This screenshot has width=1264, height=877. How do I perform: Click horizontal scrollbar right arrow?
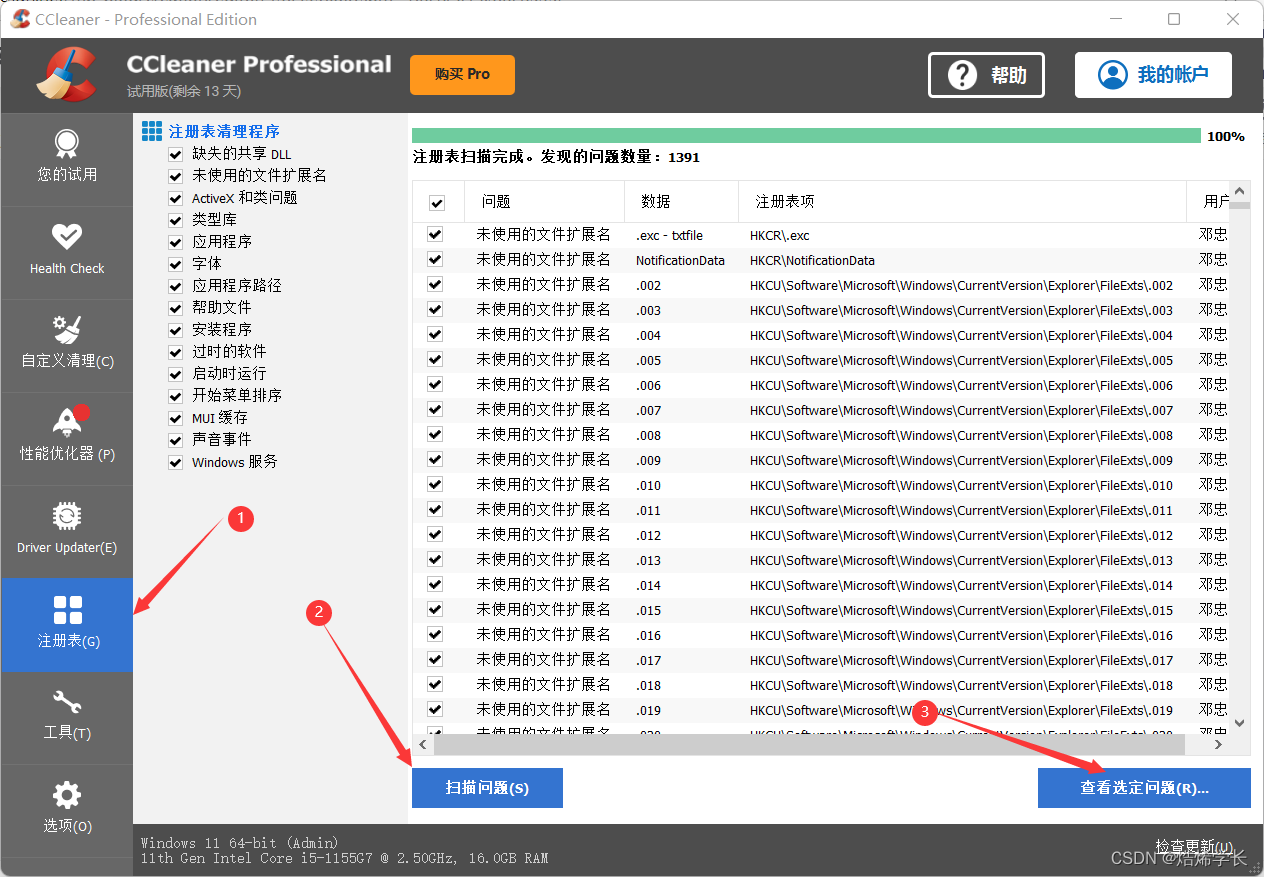tap(1218, 745)
